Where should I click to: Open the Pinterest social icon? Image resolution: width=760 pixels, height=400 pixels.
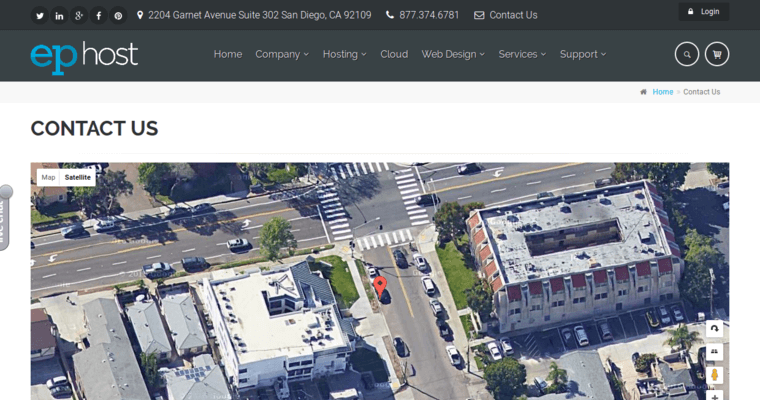(118, 15)
